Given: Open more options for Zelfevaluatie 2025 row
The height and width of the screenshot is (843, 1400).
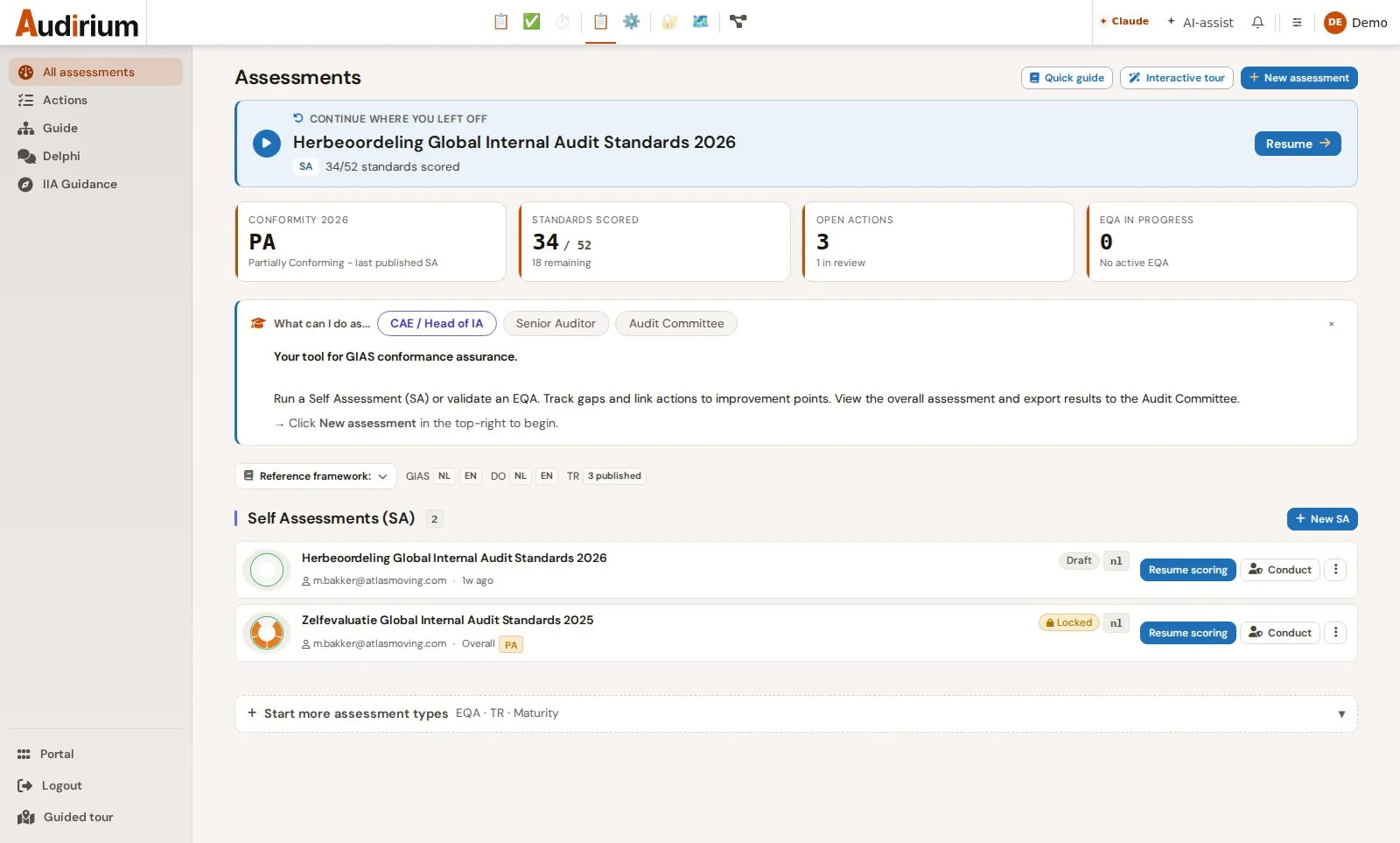Looking at the screenshot, I should (x=1335, y=633).
